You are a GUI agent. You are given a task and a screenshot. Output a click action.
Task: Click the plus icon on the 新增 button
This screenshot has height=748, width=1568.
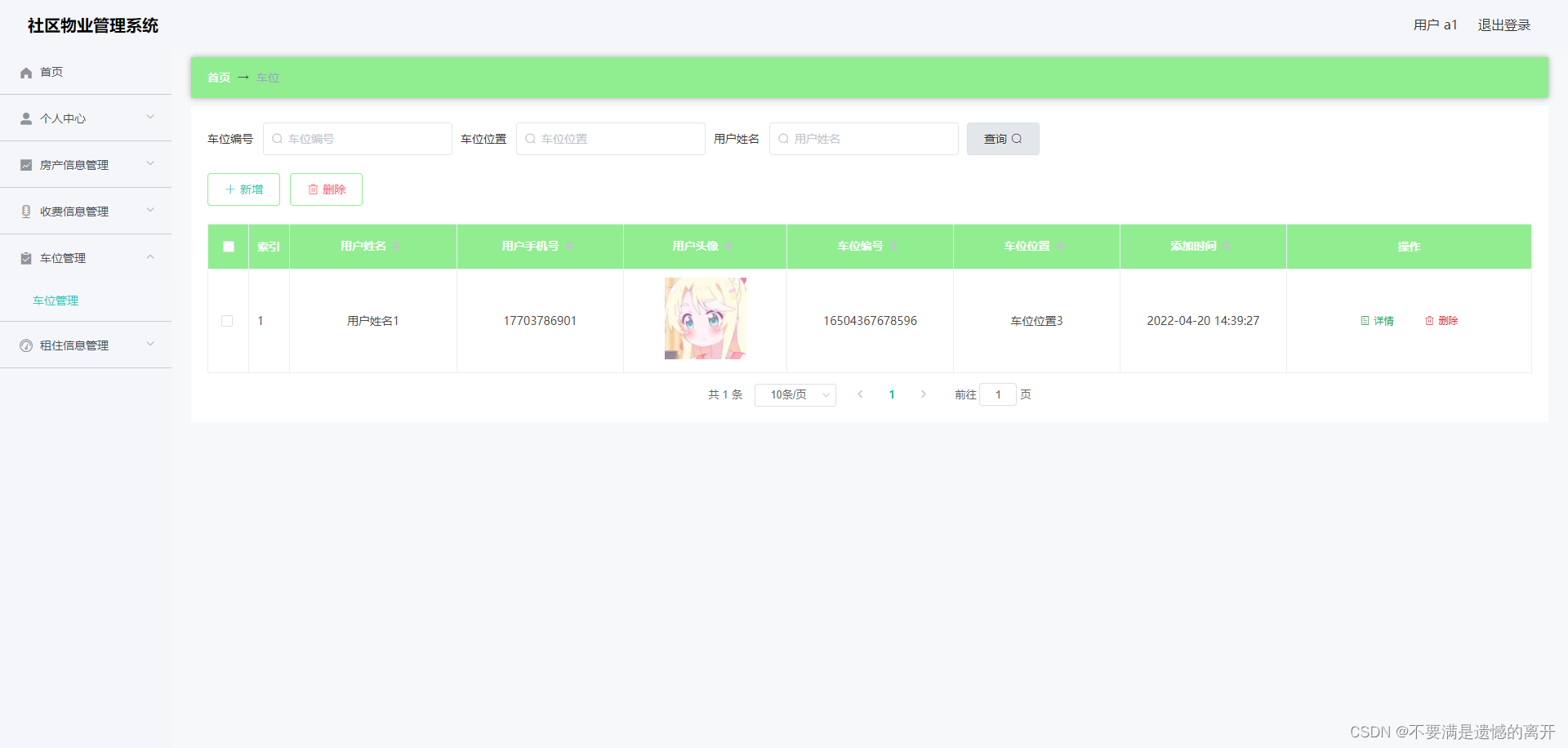pos(229,189)
